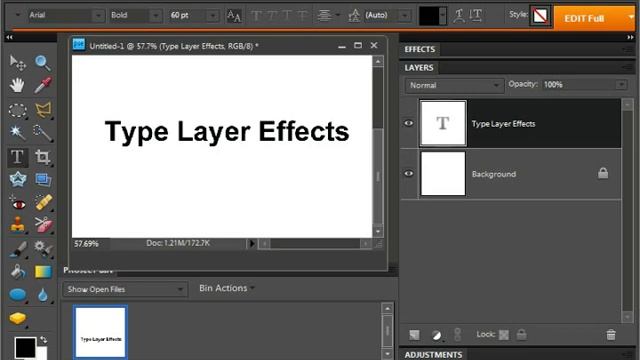The height and width of the screenshot is (360, 640).
Task: Select the Red Eye Removal tool
Action: (18, 203)
